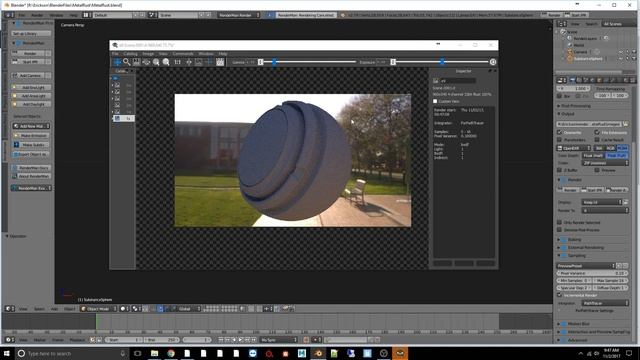Click the Blender info editor type icon
The image size is (640, 360).
point(9,15)
